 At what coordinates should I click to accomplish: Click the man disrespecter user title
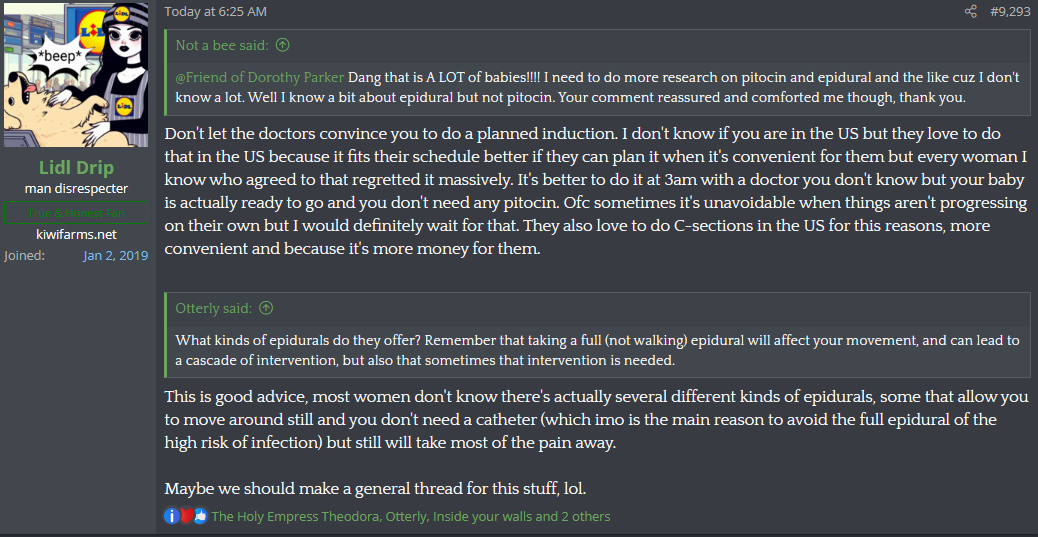pyautogui.click(x=75, y=189)
